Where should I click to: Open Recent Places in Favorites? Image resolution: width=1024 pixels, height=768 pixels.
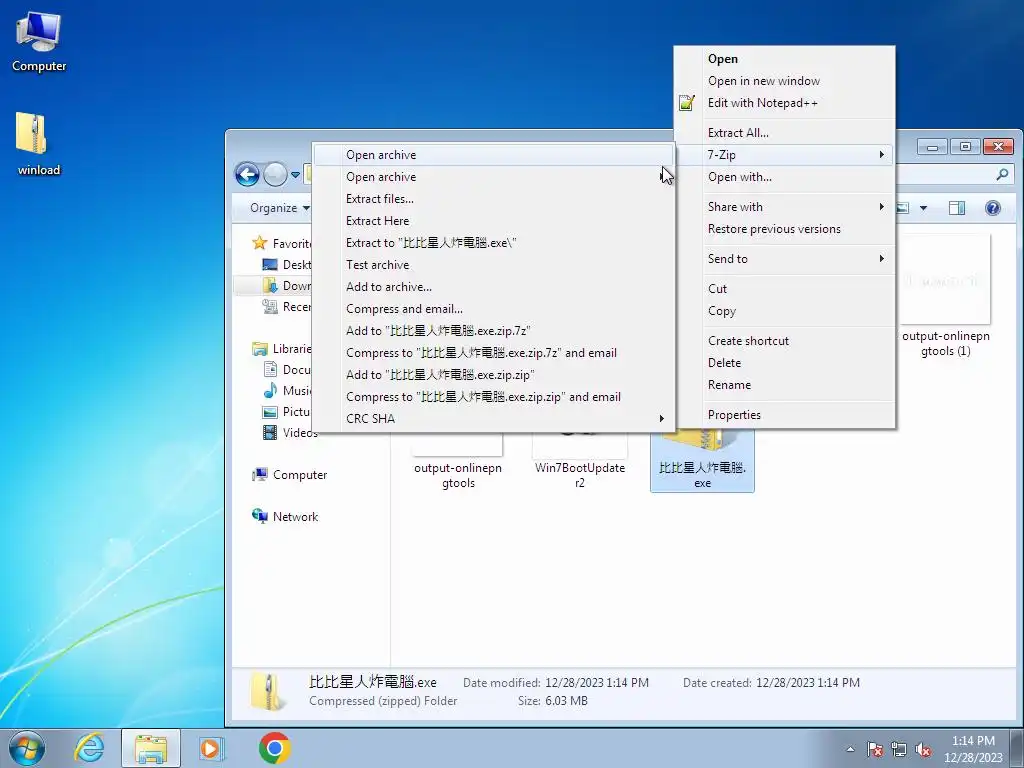click(x=287, y=306)
